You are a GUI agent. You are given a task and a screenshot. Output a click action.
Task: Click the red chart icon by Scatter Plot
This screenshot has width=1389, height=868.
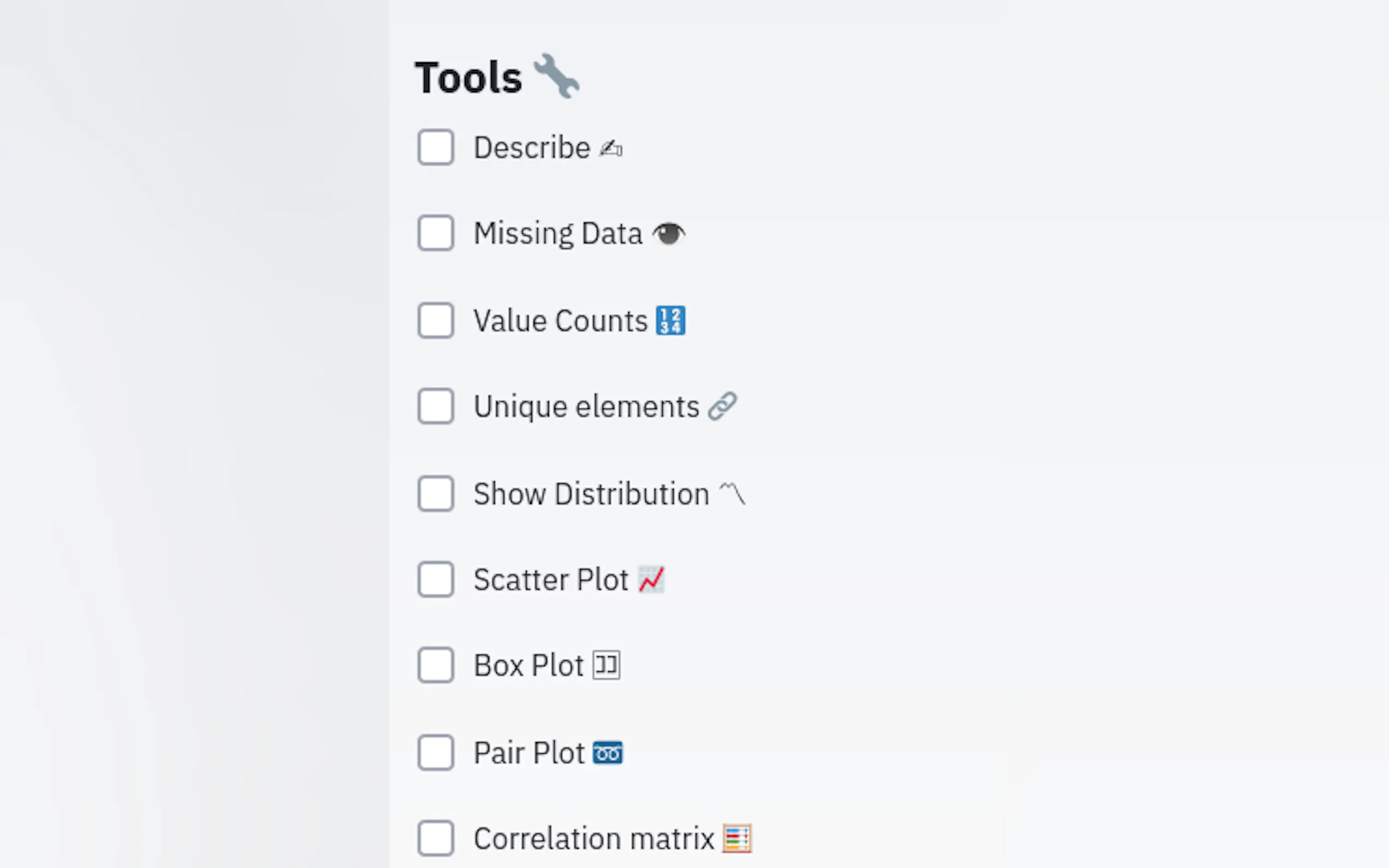pyautogui.click(x=651, y=579)
